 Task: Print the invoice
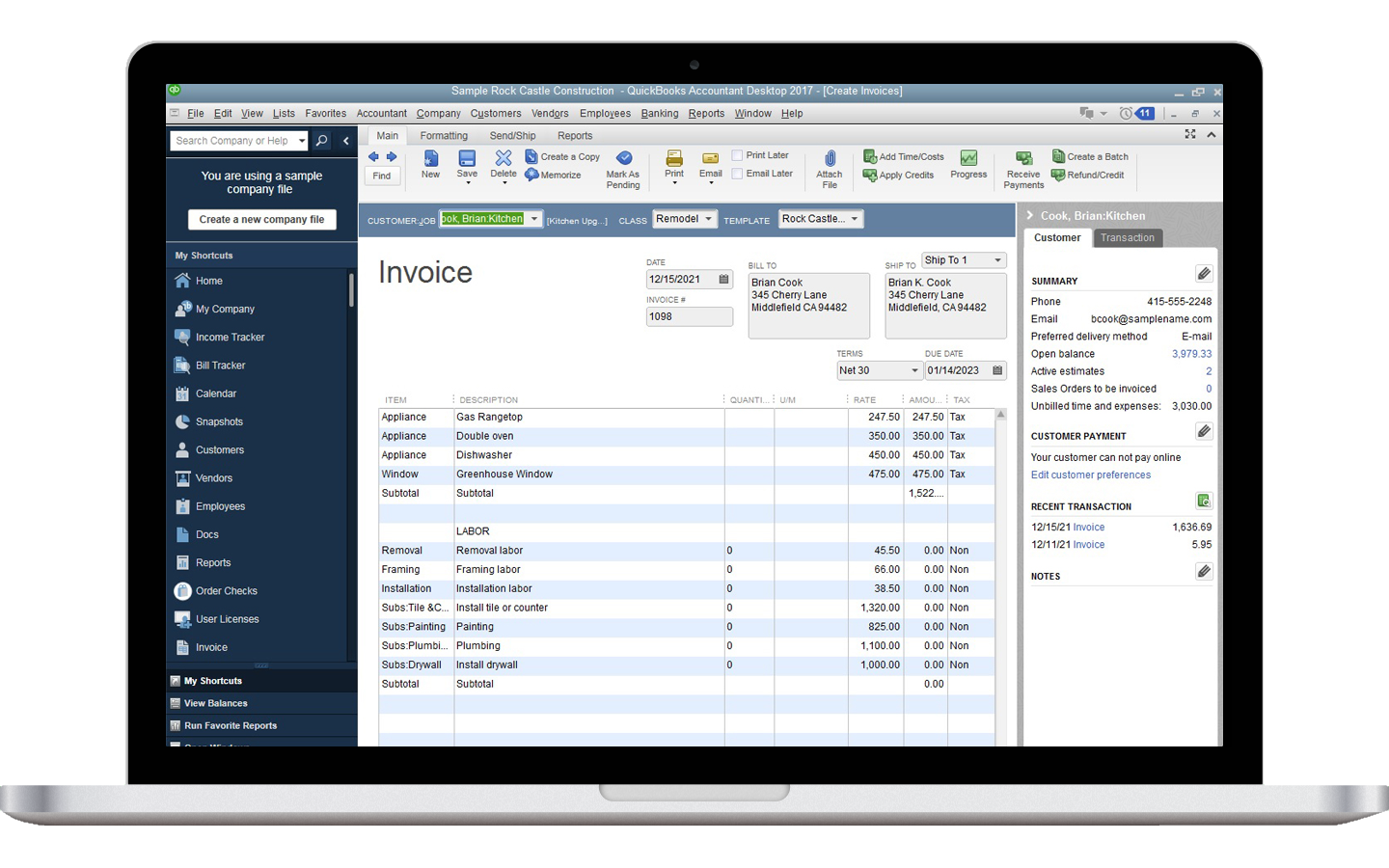[x=674, y=165]
